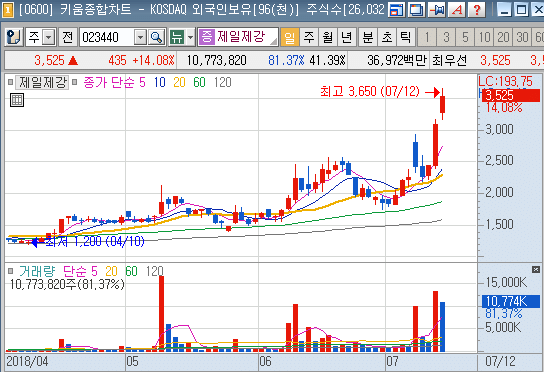Click the green 뉴 news icon
Image resolution: width=544 pixels, height=372 pixels.
pos(177,37)
